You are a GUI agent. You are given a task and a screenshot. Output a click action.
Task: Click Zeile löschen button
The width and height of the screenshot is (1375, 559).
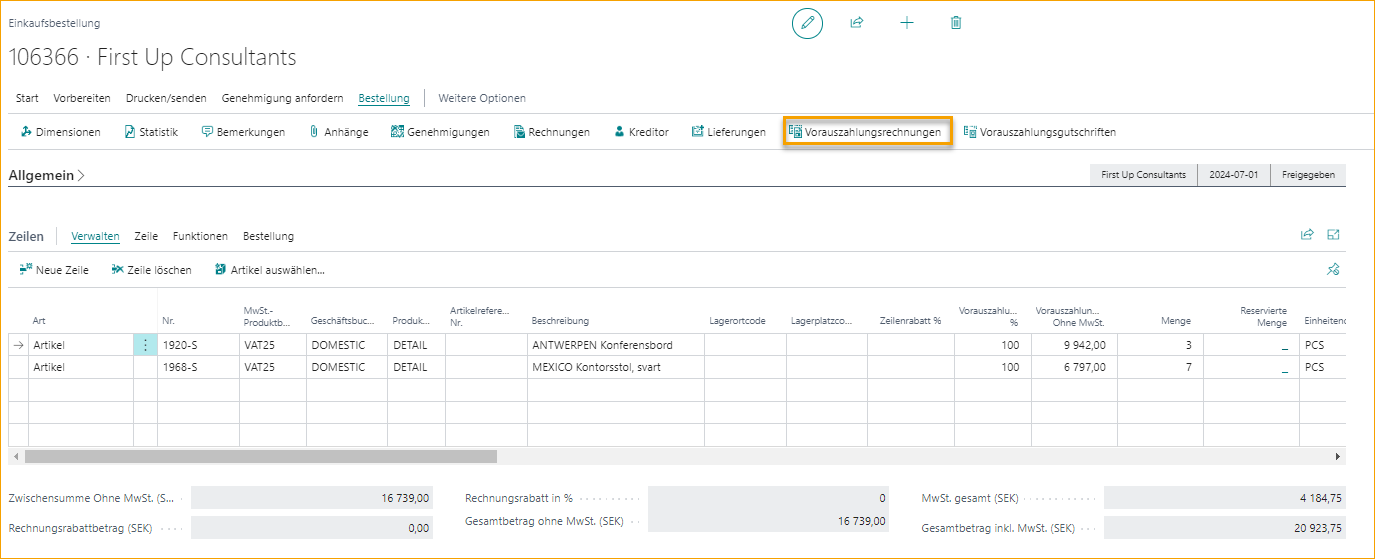pyautogui.click(x=151, y=270)
